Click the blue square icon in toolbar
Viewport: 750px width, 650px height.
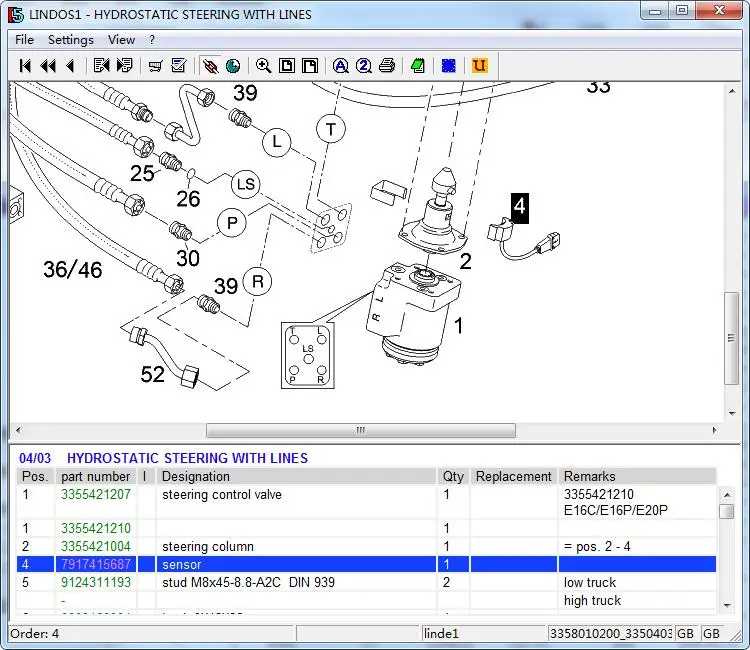449,66
